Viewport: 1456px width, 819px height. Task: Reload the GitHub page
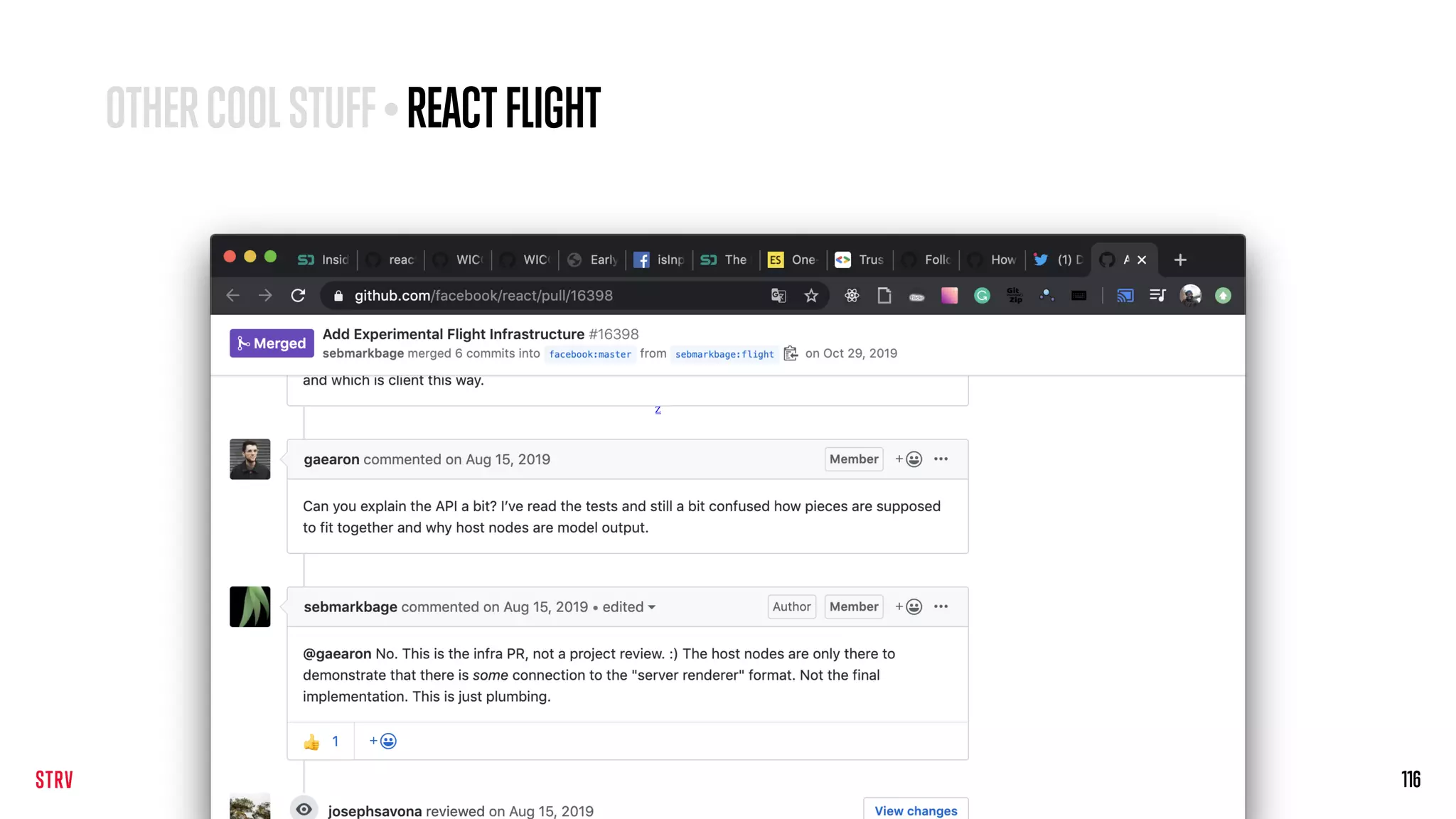pyautogui.click(x=298, y=296)
